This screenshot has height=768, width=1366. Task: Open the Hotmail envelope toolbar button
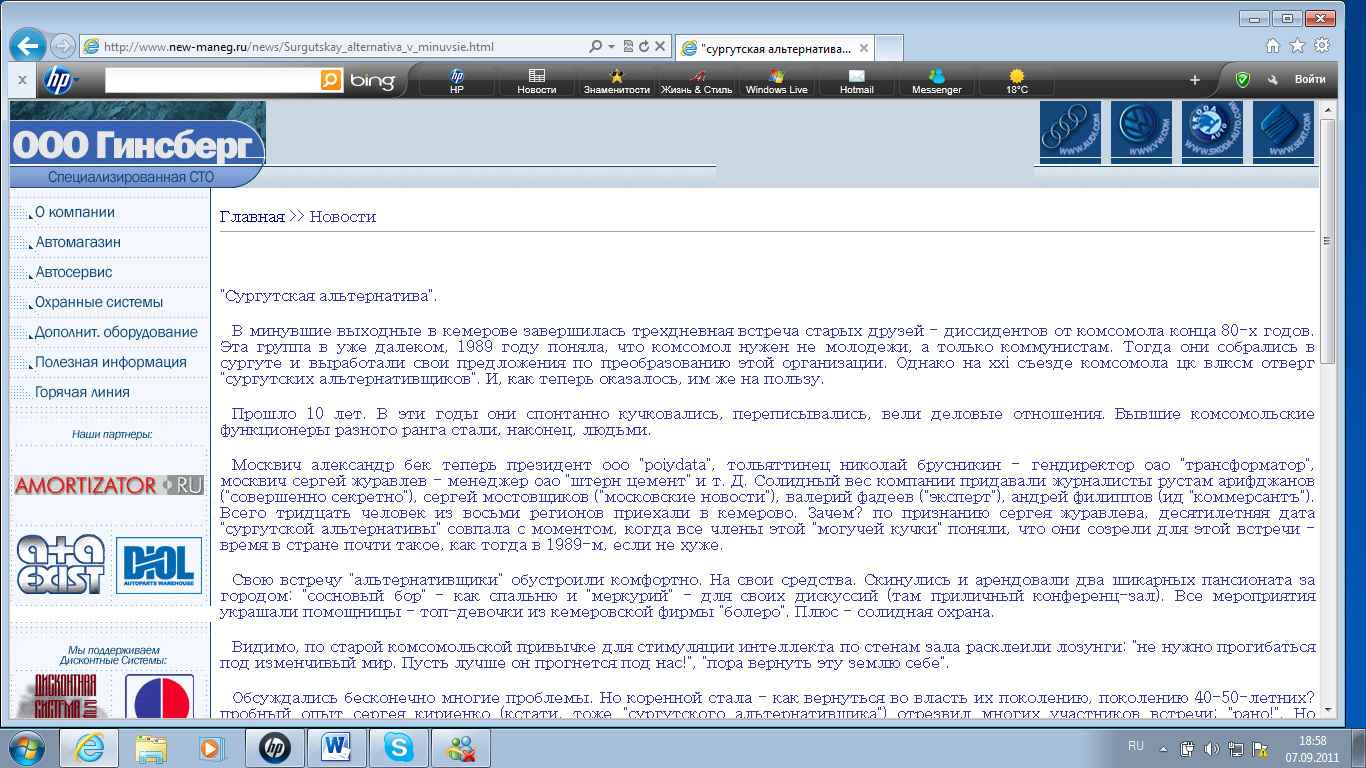(856, 81)
